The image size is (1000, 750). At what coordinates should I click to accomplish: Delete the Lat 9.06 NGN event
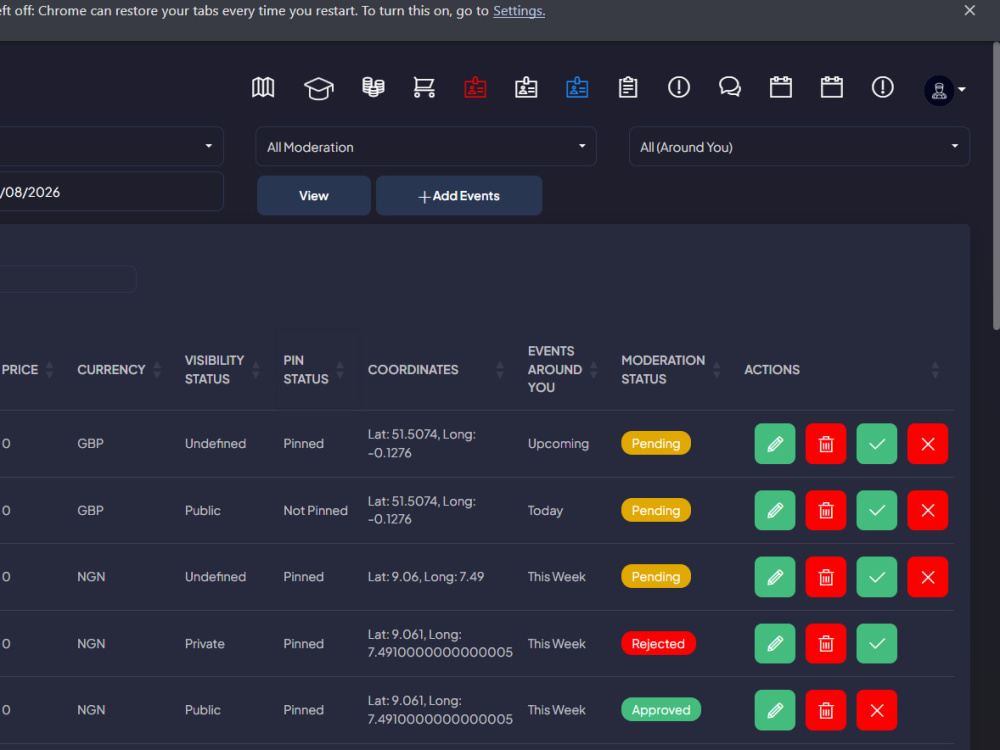point(826,577)
